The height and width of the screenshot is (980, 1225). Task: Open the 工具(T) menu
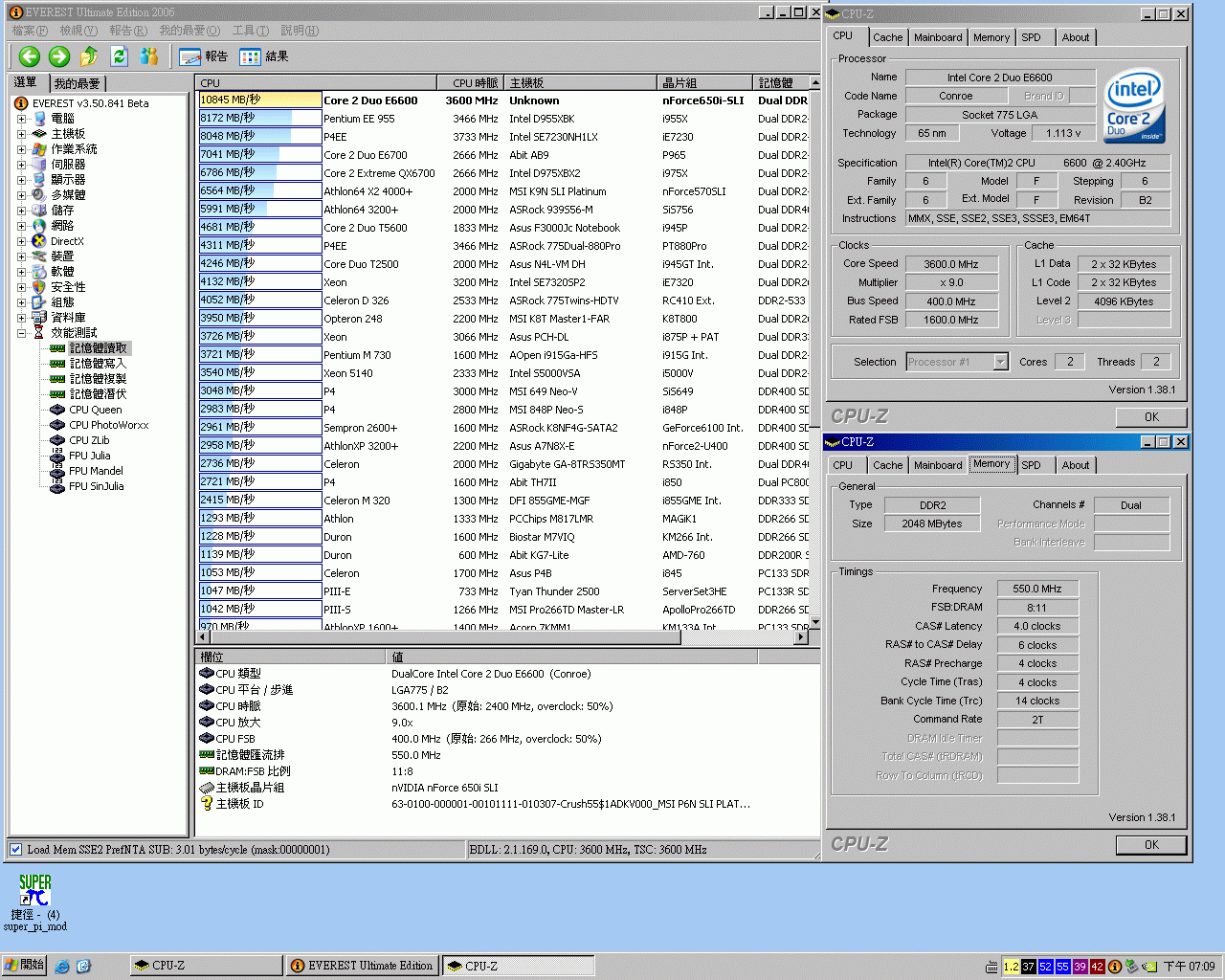[x=250, y=31]
